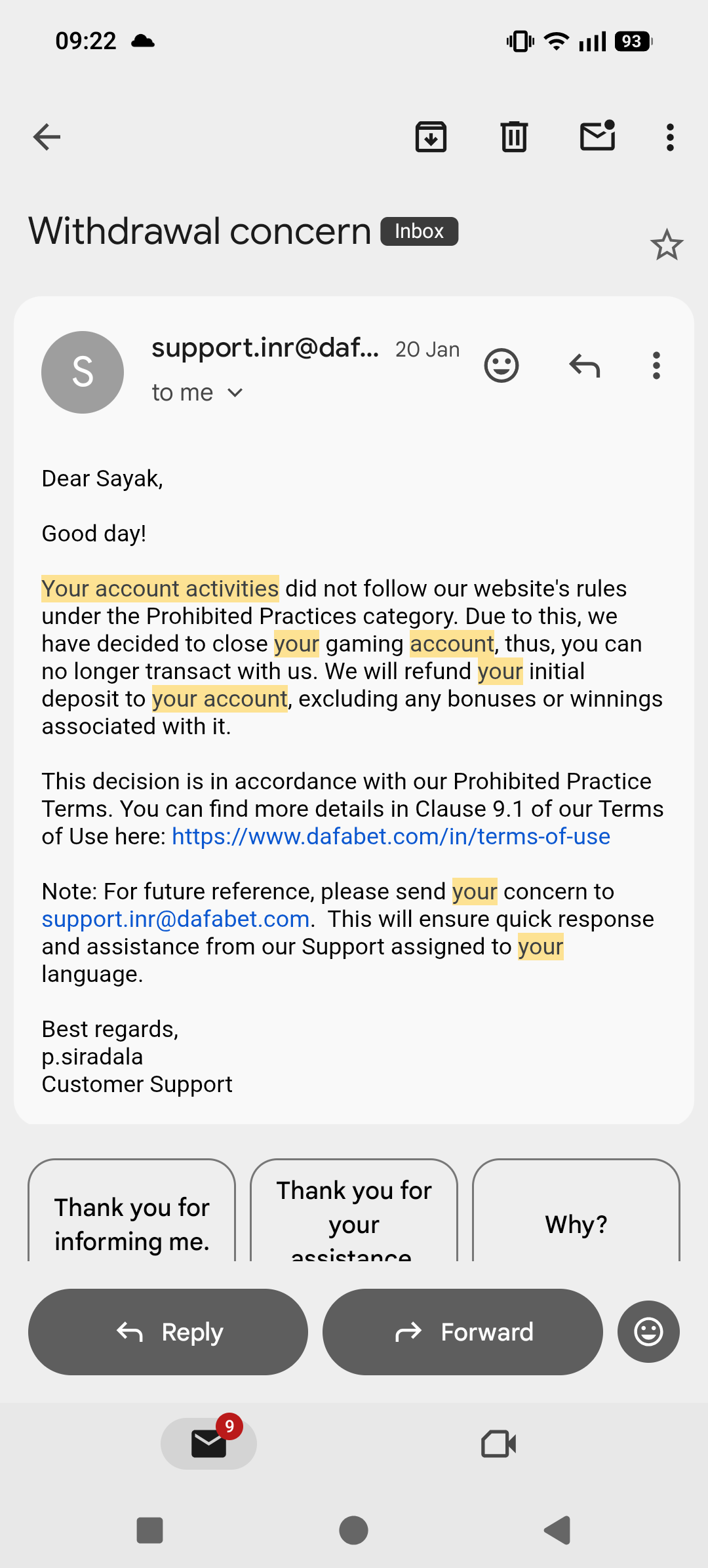Open the top toolbar overflow menu
This screenshot has width=708, height=1568.
[x=669, y=137]
